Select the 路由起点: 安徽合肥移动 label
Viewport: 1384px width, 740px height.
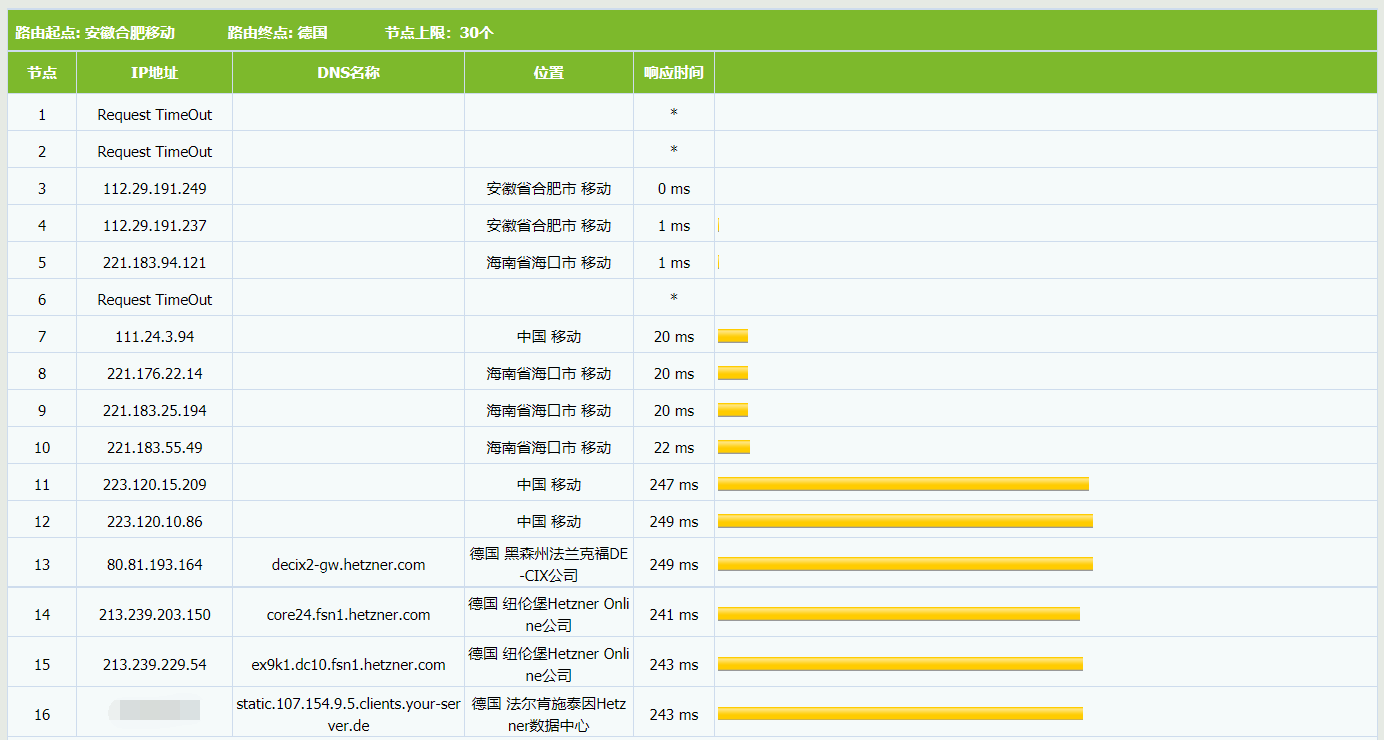(95, 33)
